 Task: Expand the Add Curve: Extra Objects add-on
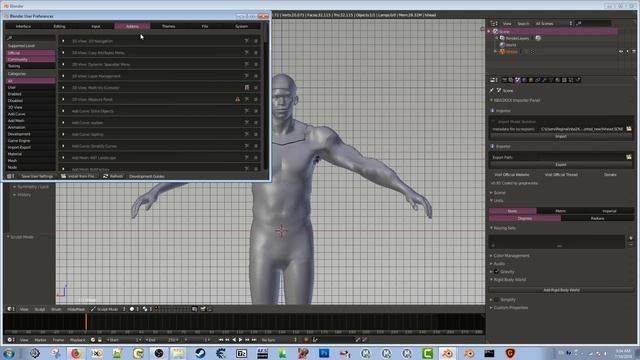click(x=63, y=111)
